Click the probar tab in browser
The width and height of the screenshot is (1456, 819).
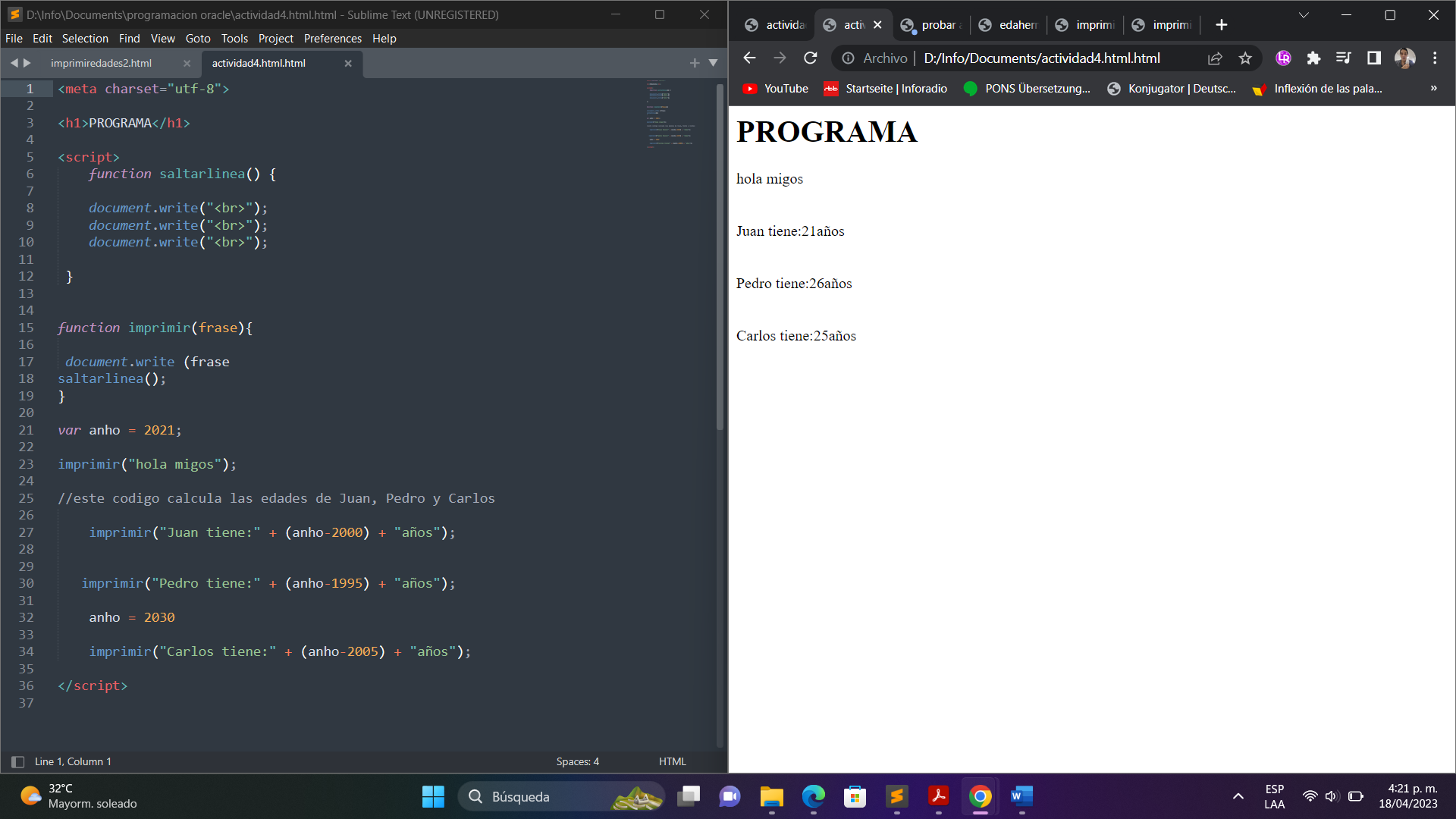(930, 24)
